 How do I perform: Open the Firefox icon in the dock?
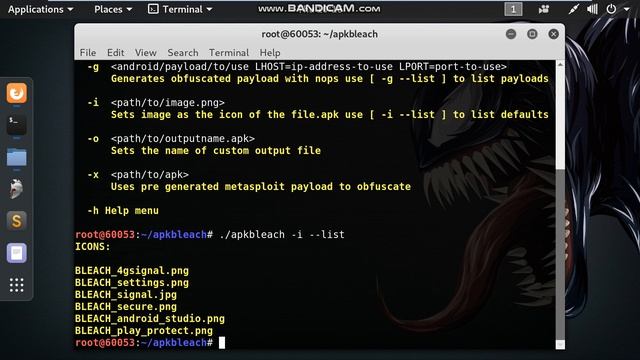16,93
